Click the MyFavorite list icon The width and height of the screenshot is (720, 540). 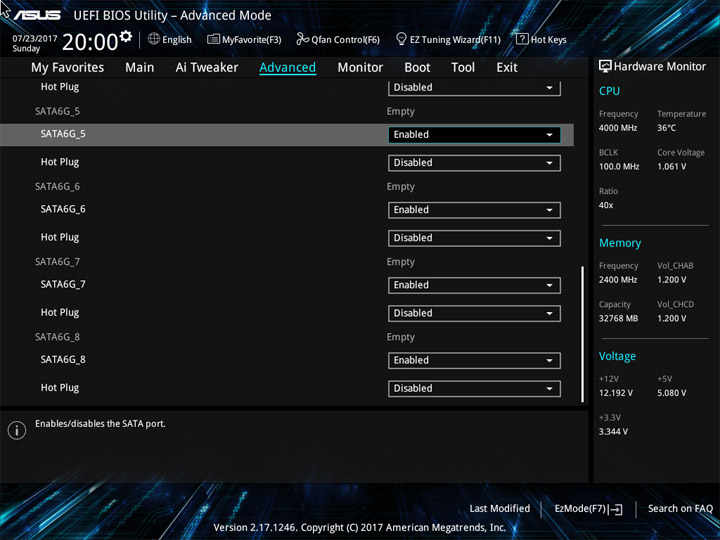click(213, 39)
